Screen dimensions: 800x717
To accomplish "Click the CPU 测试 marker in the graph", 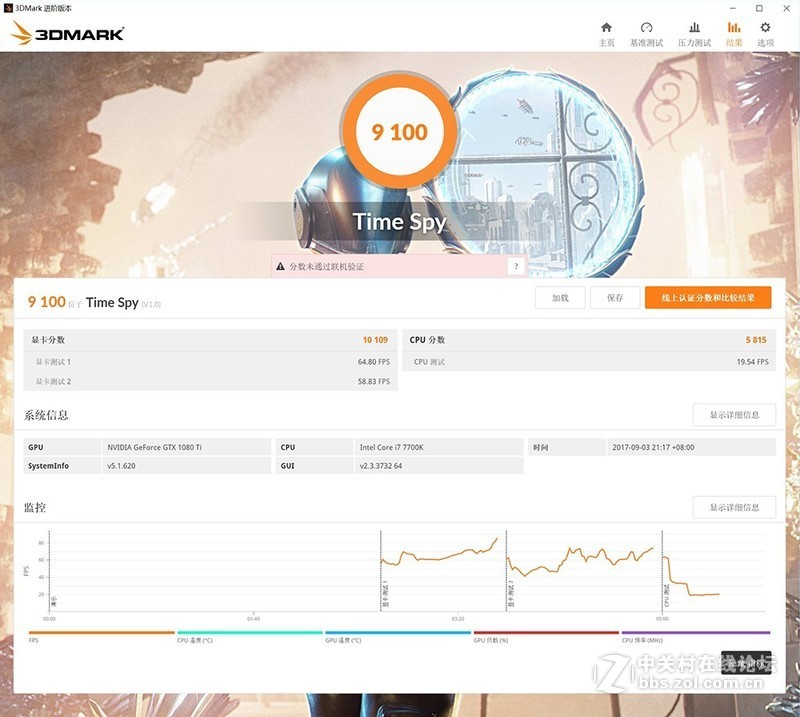I will point(667,595).
